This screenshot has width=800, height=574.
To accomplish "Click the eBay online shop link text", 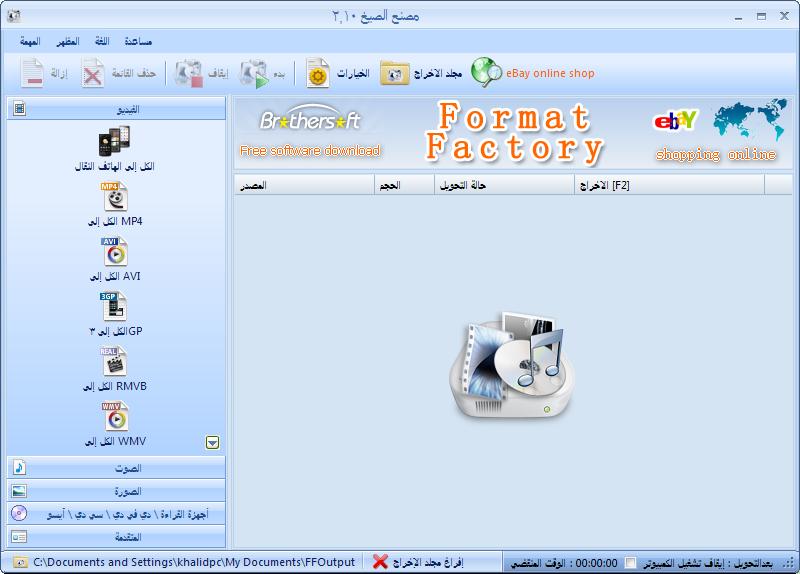I will (550, 73).
